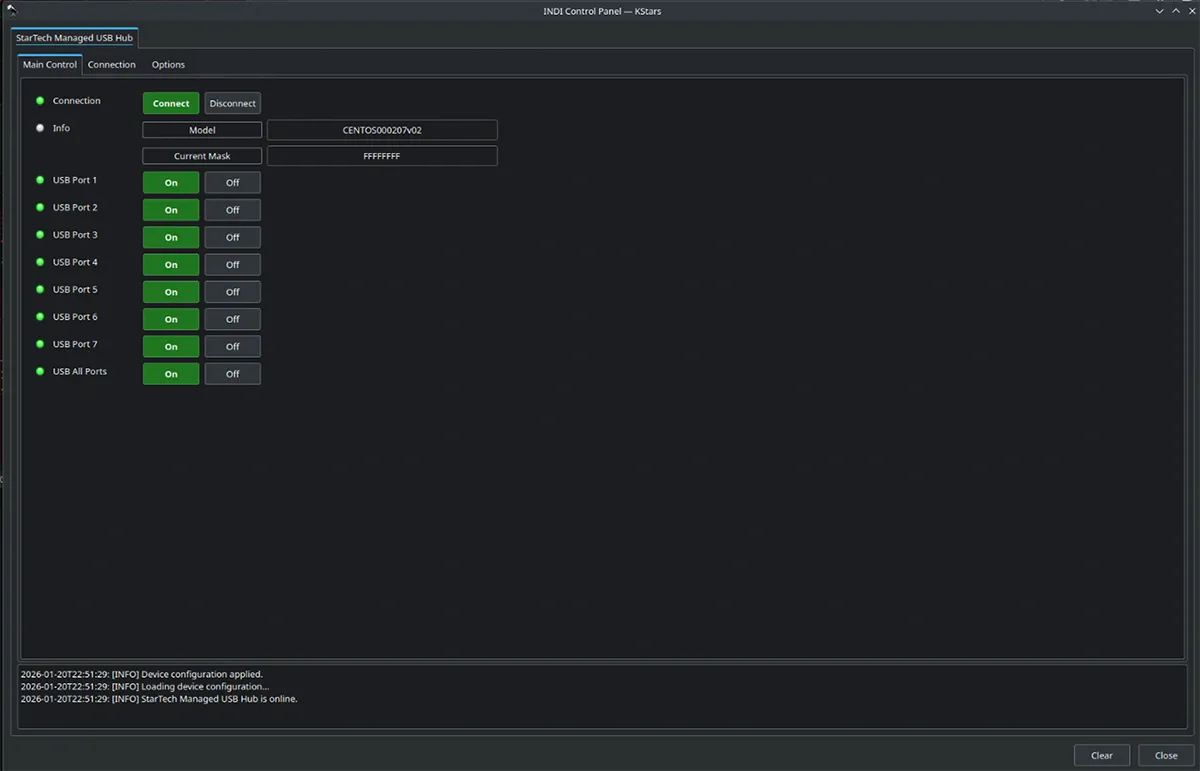Turn USB Port 1 Off
This screenshot has width=1200, height=771.
[x=233, y=183]
